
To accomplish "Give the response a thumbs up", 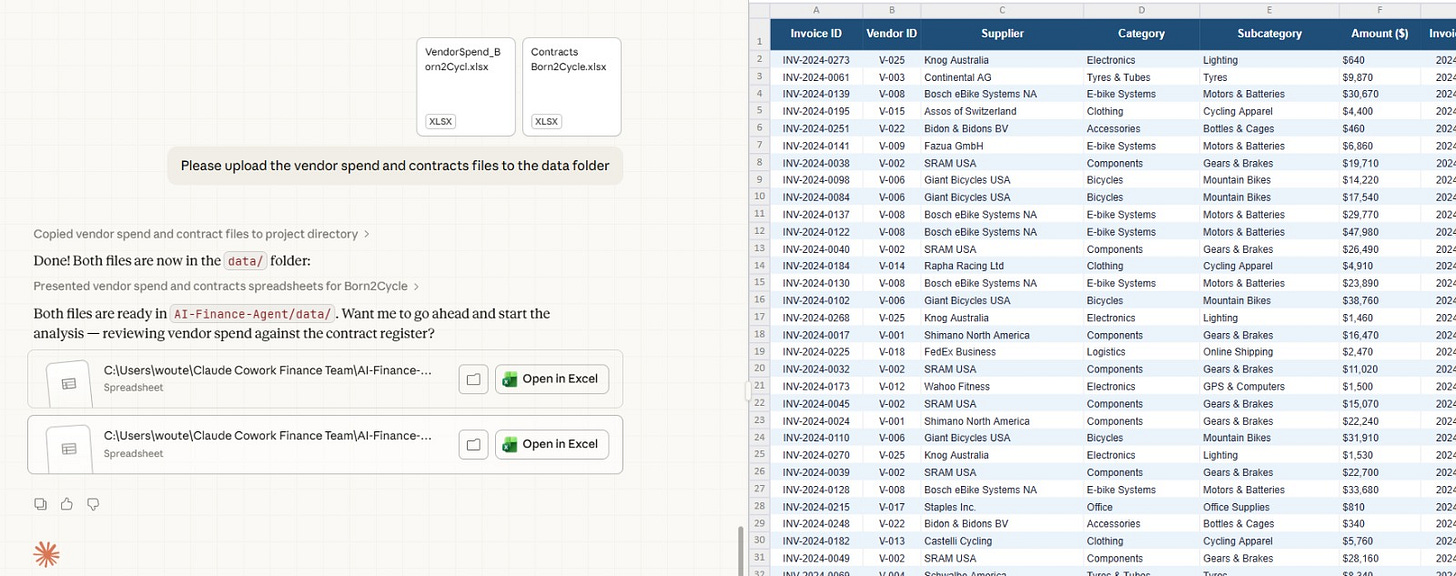I will pyautogui.click(x=66, y=504).
